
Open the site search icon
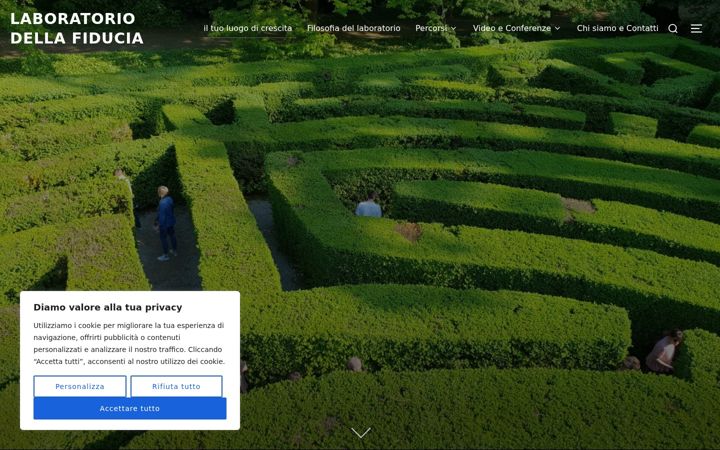point(673,28)
